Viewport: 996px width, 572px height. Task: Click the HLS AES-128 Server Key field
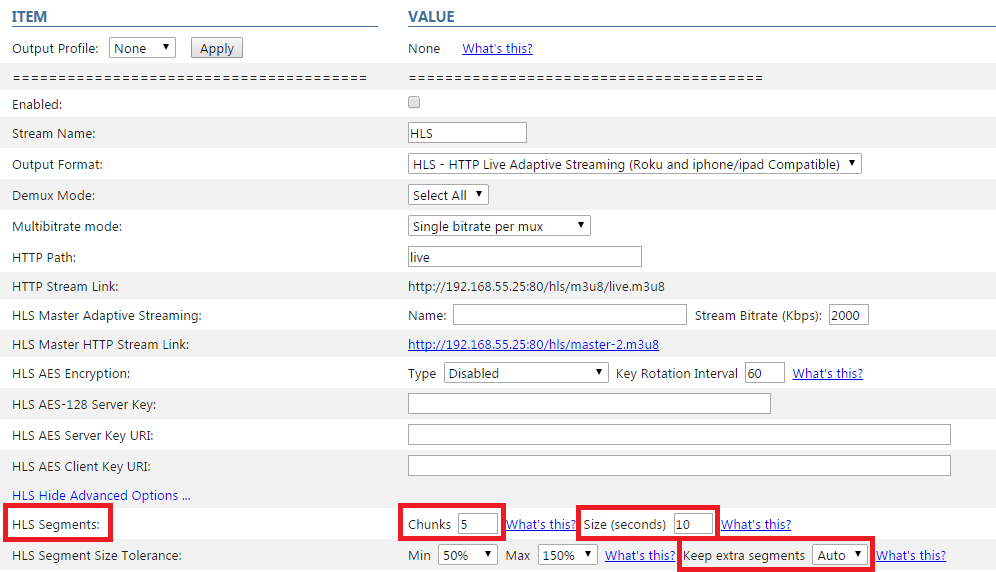click(589, 404)
